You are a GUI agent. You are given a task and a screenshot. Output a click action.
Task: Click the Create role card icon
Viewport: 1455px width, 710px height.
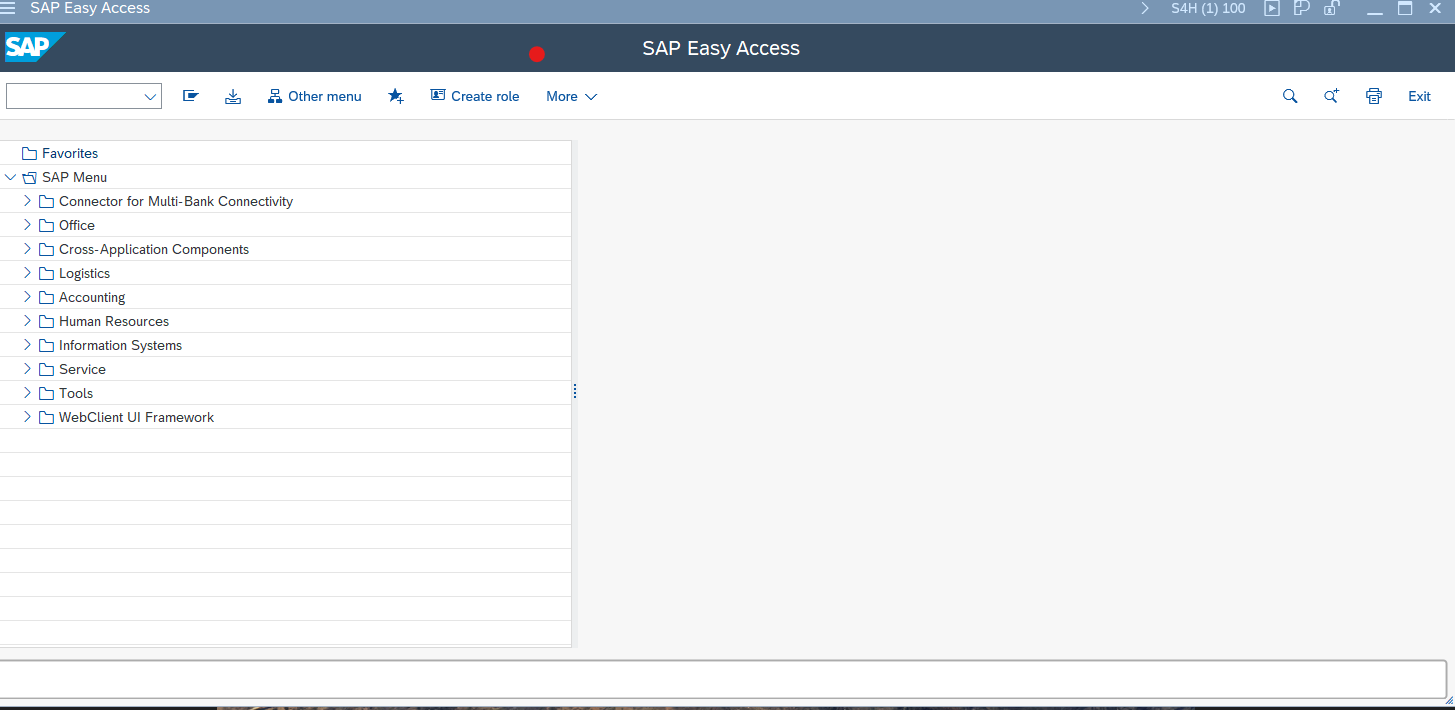tap(438, 95)
